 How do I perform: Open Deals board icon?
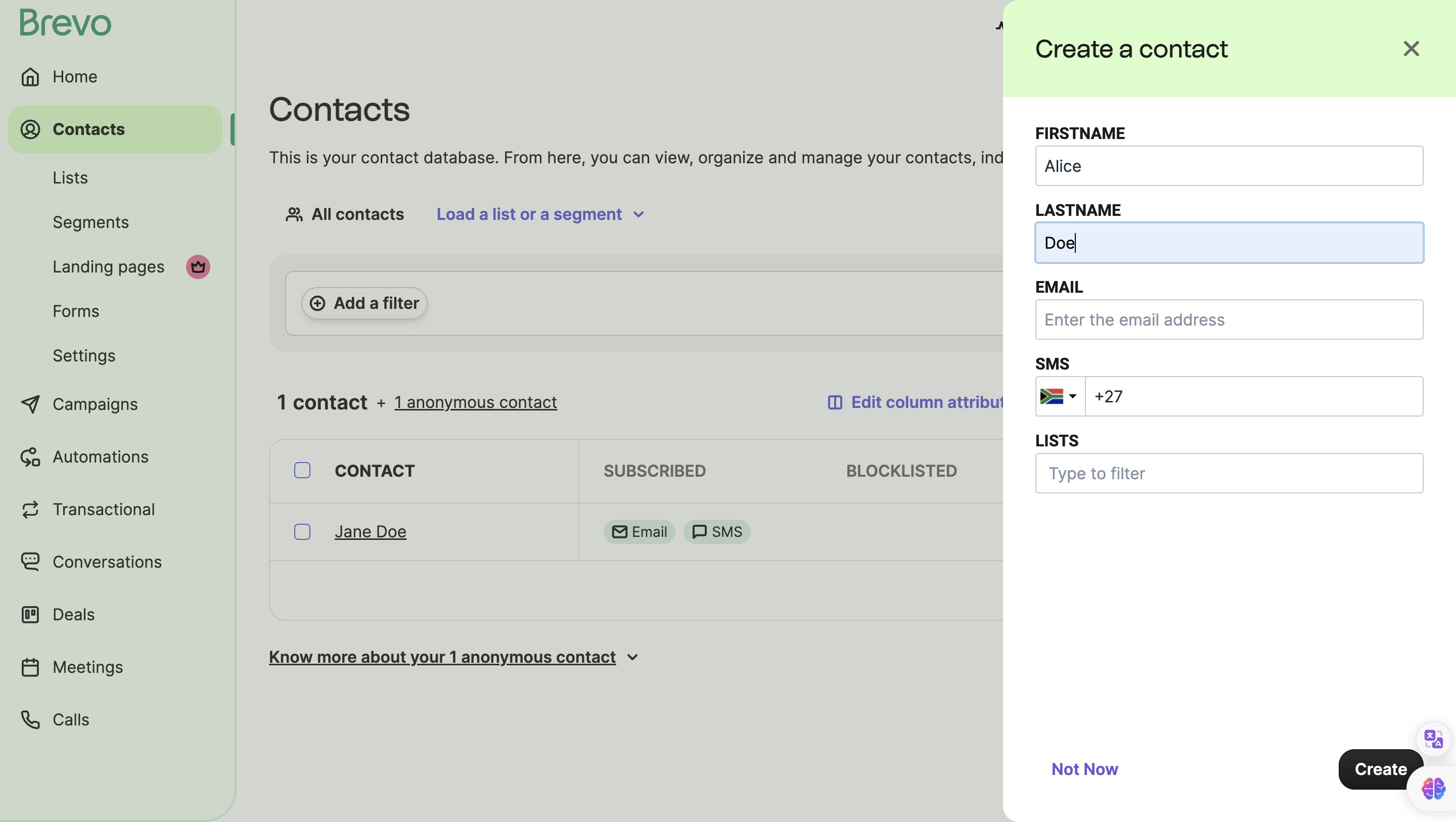30,615
